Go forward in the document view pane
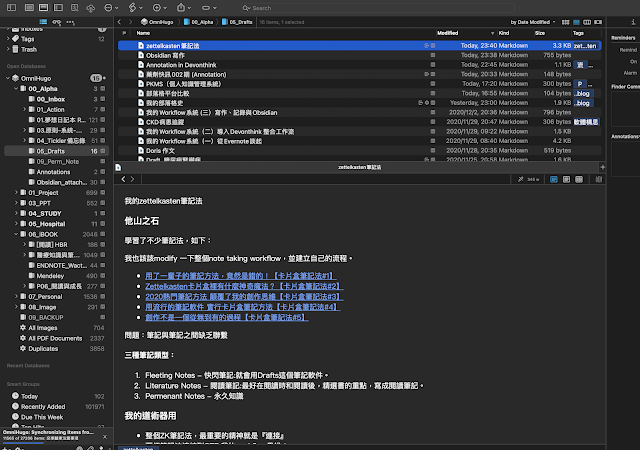The image size is (640, 450). tap(132, 179)
